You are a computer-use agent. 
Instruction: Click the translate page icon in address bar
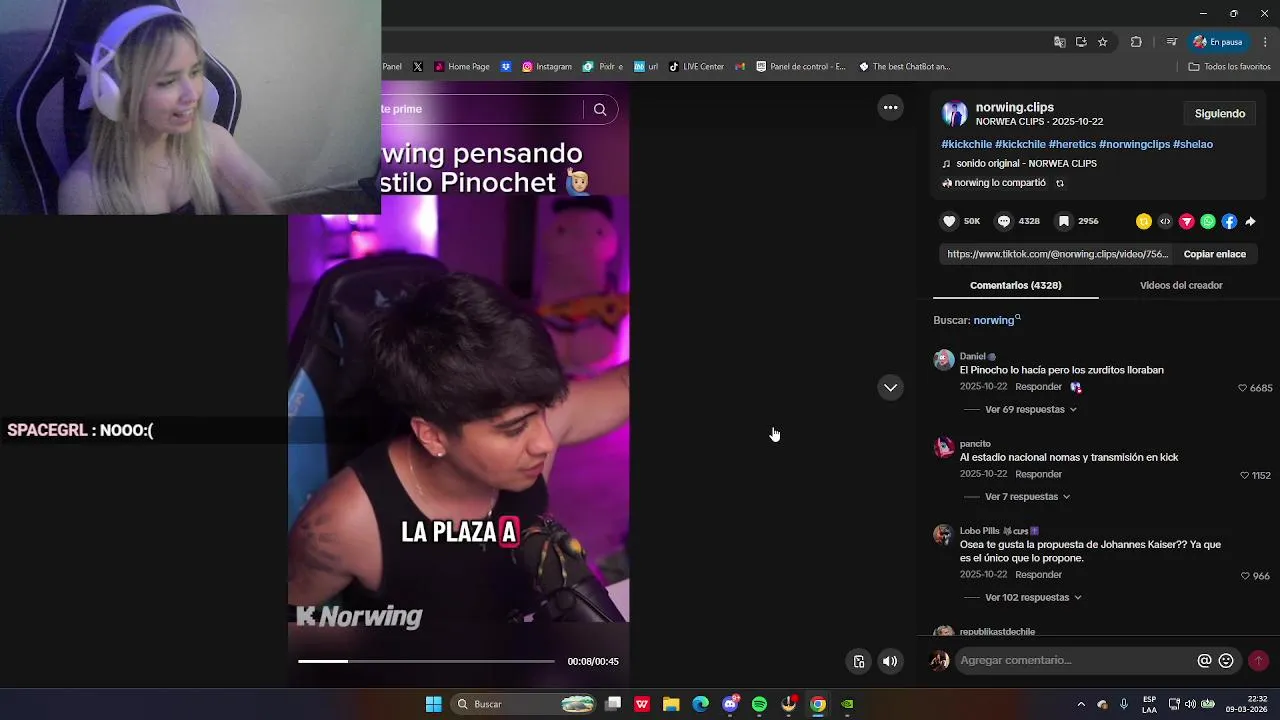click(1060, 42)
